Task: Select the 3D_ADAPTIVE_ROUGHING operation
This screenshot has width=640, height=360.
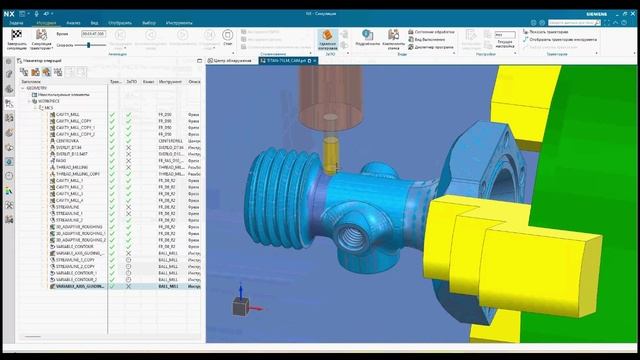Action: point(79,227)
